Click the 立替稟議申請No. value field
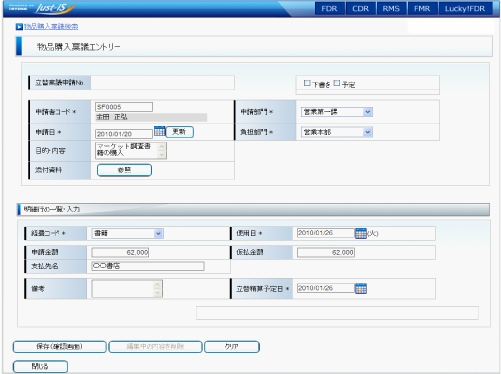Image resolution: width=501 pixels, height=374 pixels. (x=162, y=83)
